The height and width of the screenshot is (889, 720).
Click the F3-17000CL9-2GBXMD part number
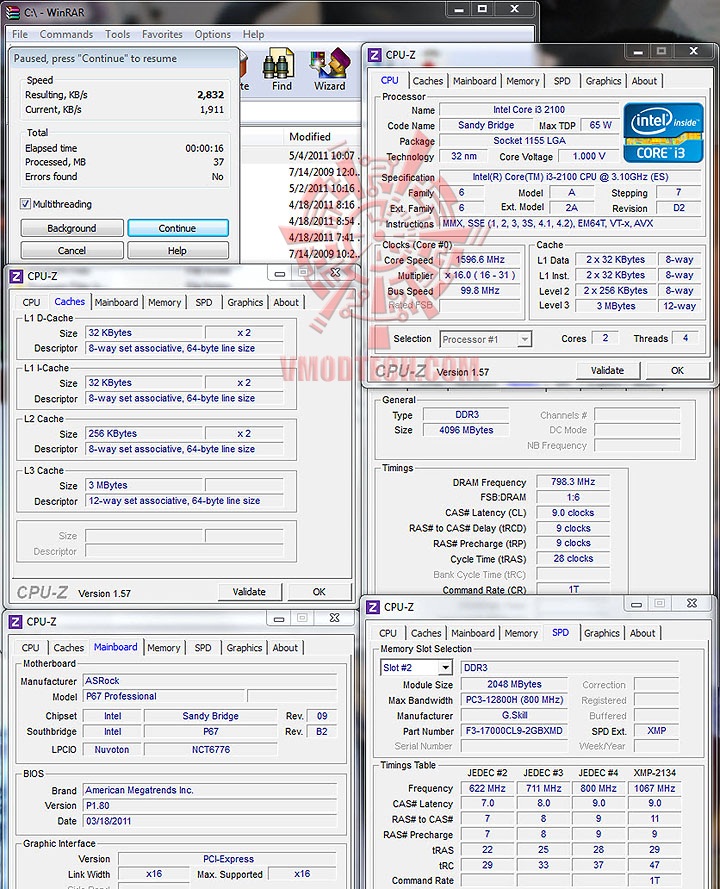point(514,731)
